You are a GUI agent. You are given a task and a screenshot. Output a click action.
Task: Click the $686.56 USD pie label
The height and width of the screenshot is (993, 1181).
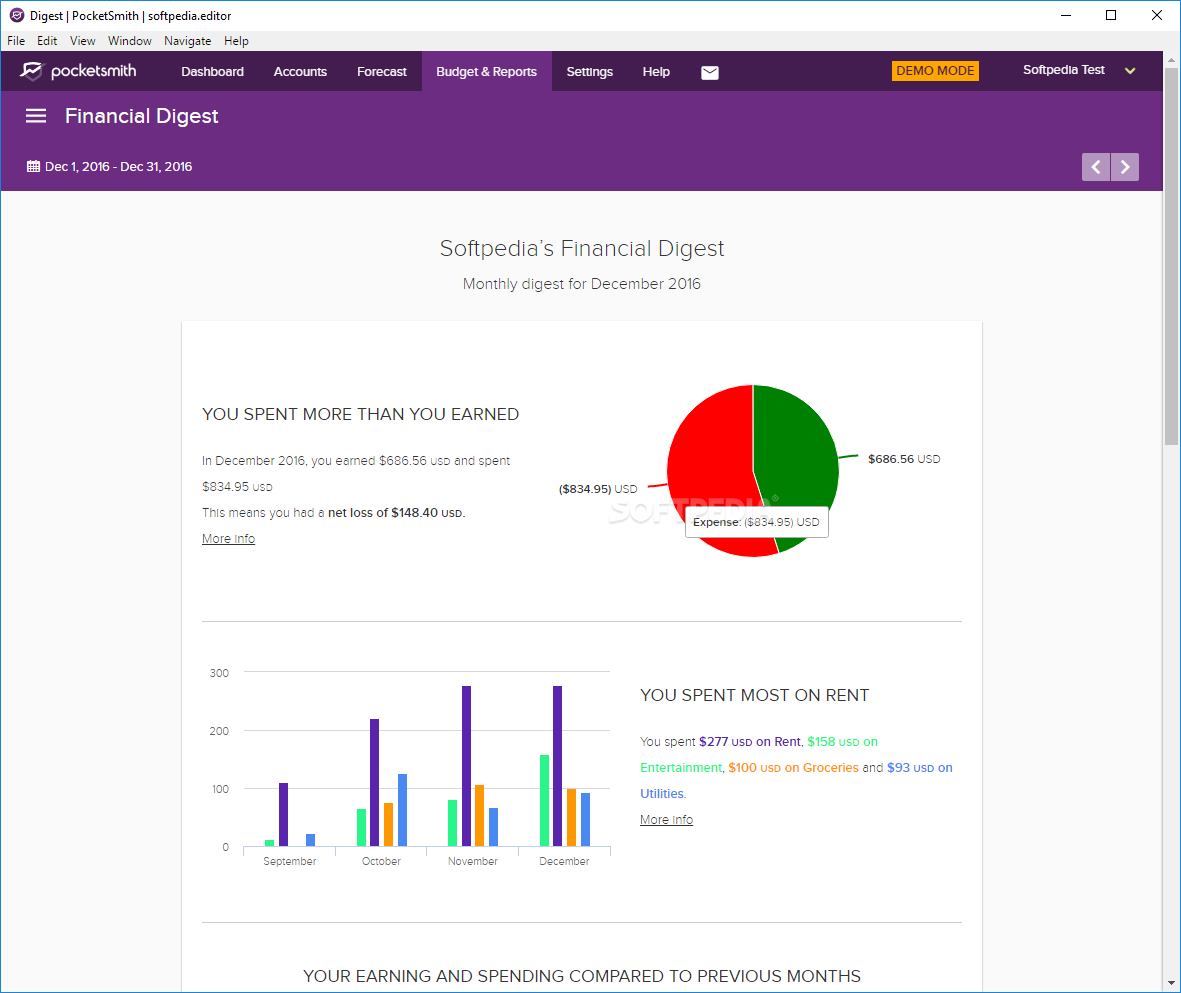(x=904, y=459)
